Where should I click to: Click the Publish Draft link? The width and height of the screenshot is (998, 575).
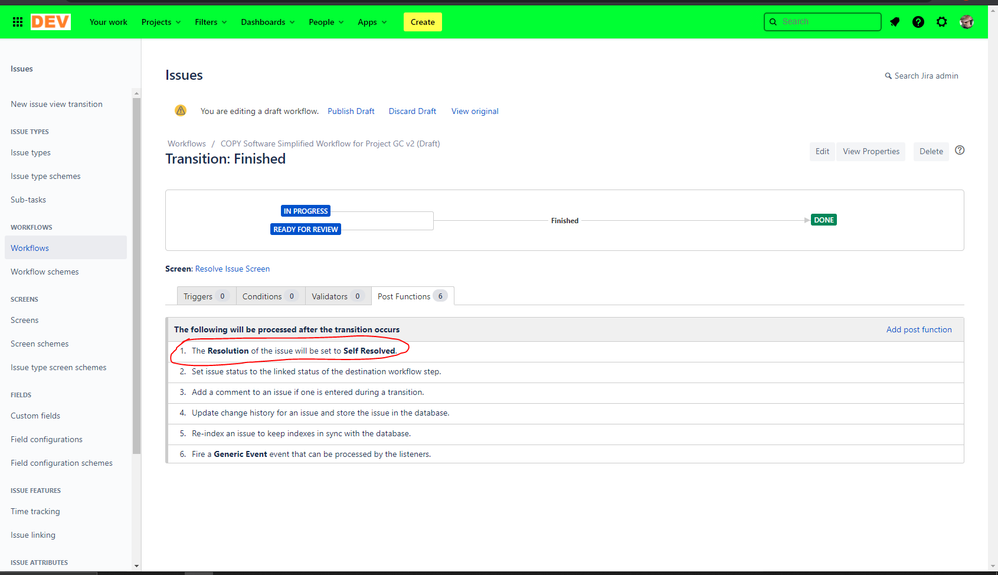[351, 111]
